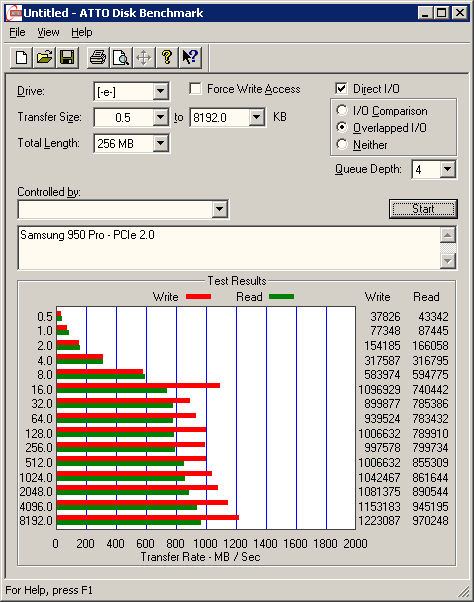Maximize the ATTO Disk Benchmark window
Image resolution: width=474 pixels, height=602 pixels.
[441, 13]
